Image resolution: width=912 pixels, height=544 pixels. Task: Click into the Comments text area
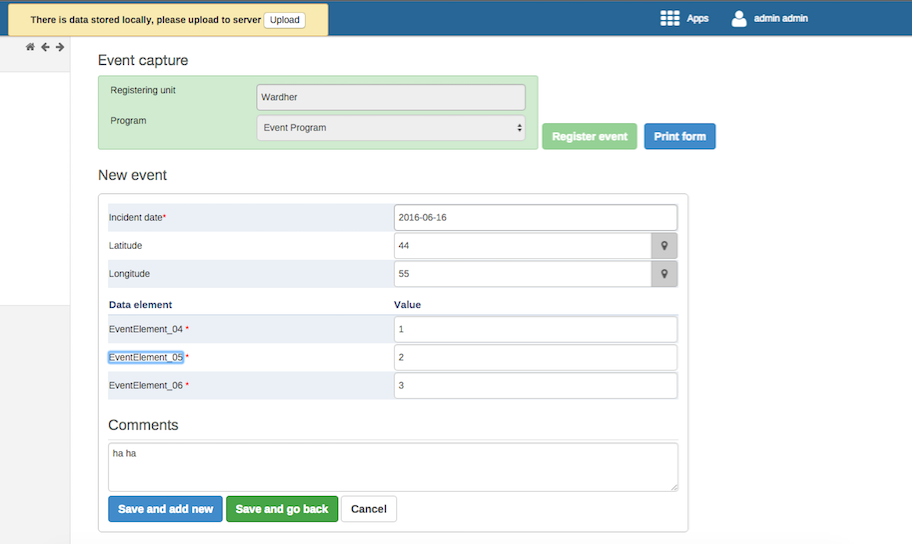392,467
